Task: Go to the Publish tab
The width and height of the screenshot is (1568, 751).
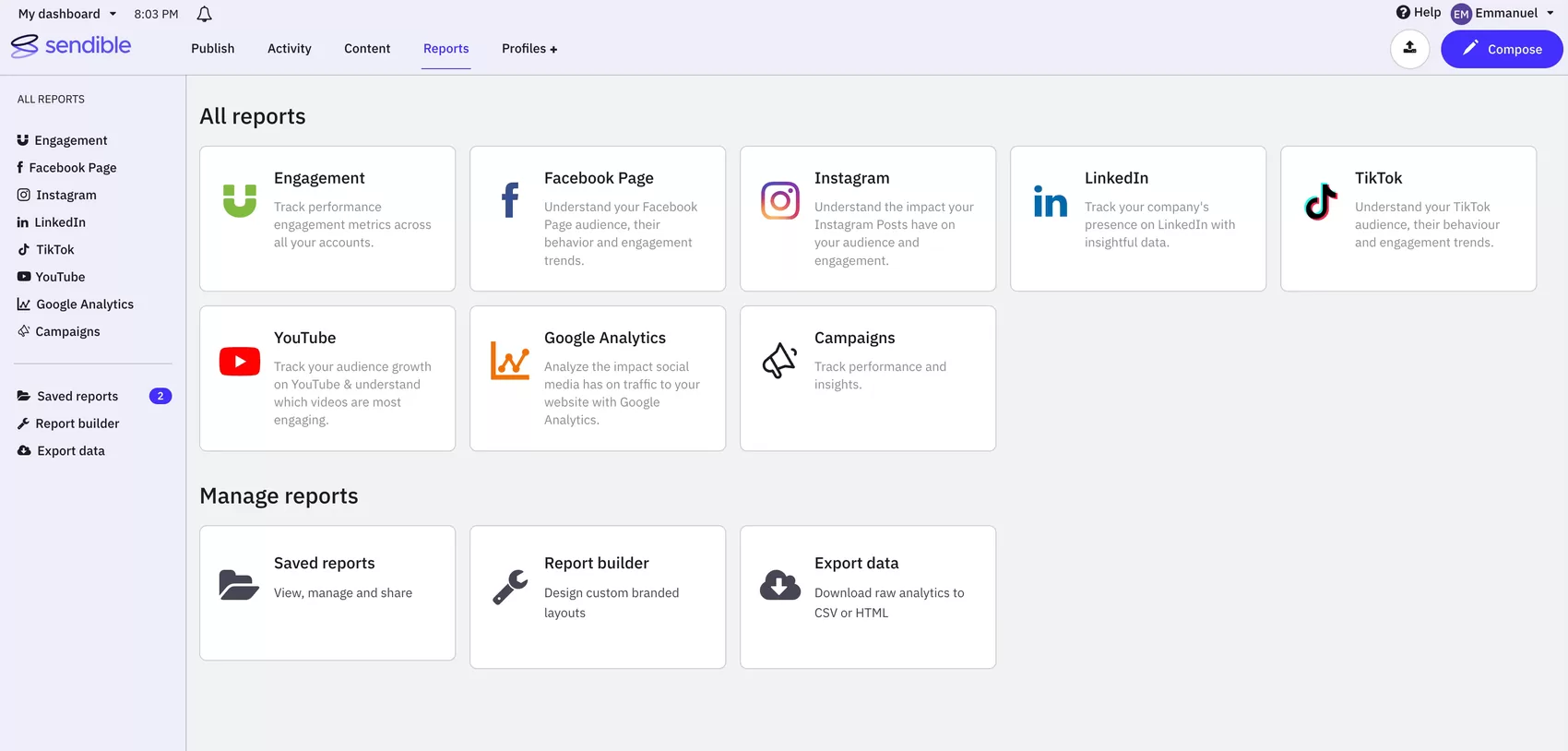Action: point(213,48)
